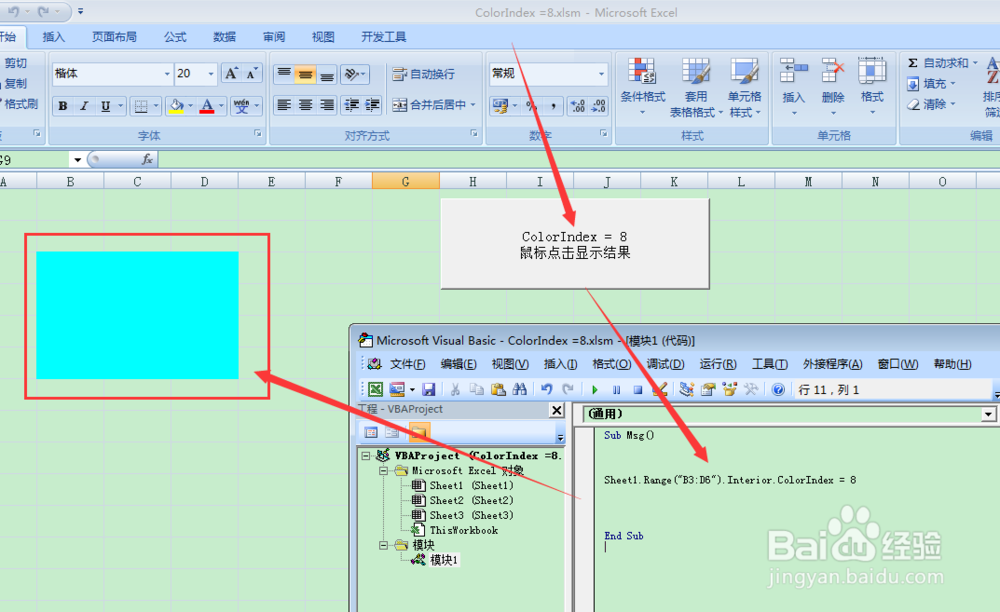Switch to the 页面布局 ribbon tab
Screen dimensions: 1000x612
pos(114,37)
